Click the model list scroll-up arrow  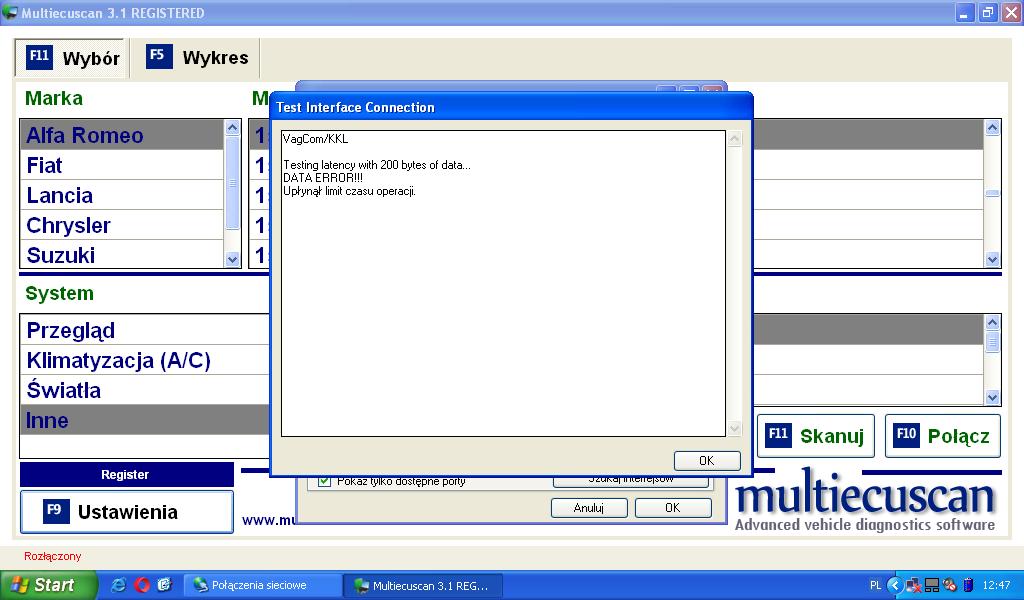[993, 128]
